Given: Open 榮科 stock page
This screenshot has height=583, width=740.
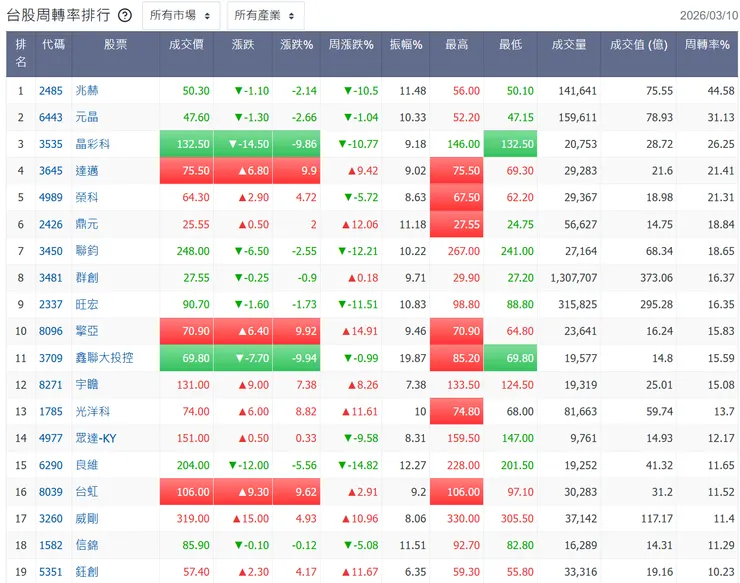Looking at the screenshot, I should click(87, 197).
